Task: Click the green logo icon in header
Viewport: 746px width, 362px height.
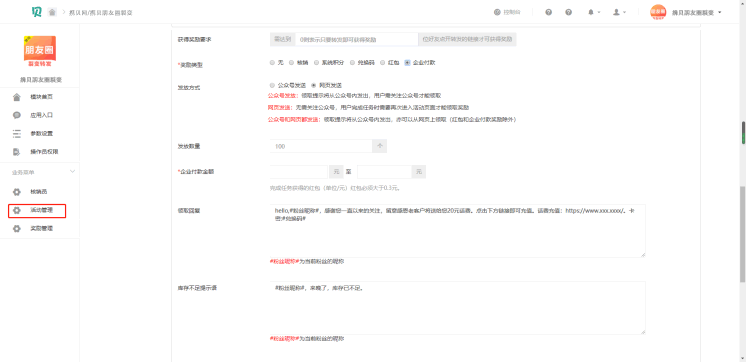Action: pyautogui.click(x=37, y=12)
